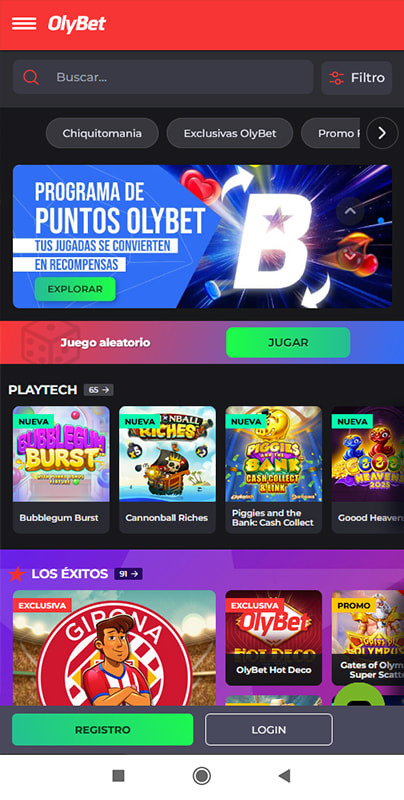This screenshot has height=800, width=404.
Task: Click the LOGIN button
Action: [x=269, y=730]
